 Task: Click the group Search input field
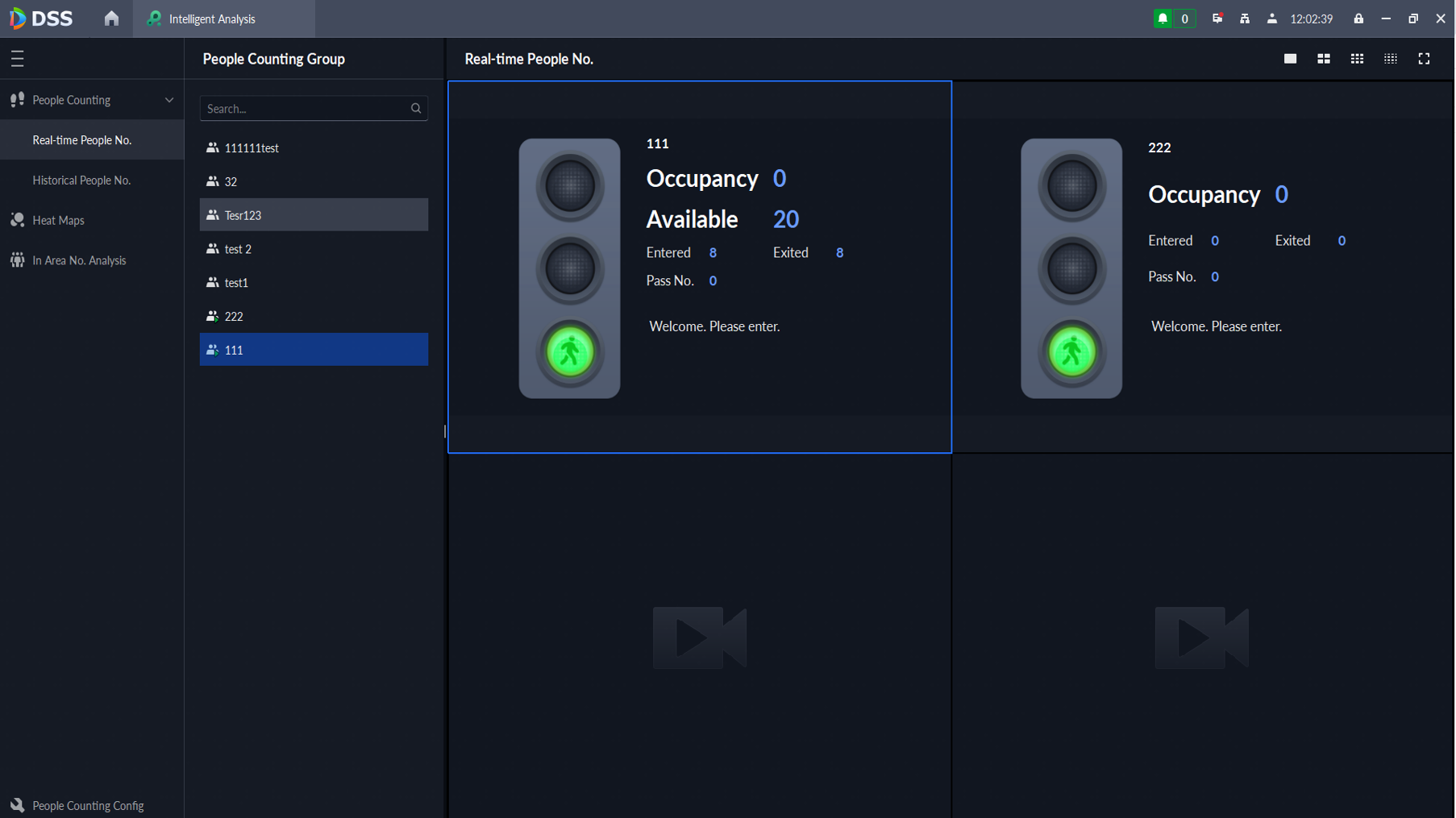(305, 109)
